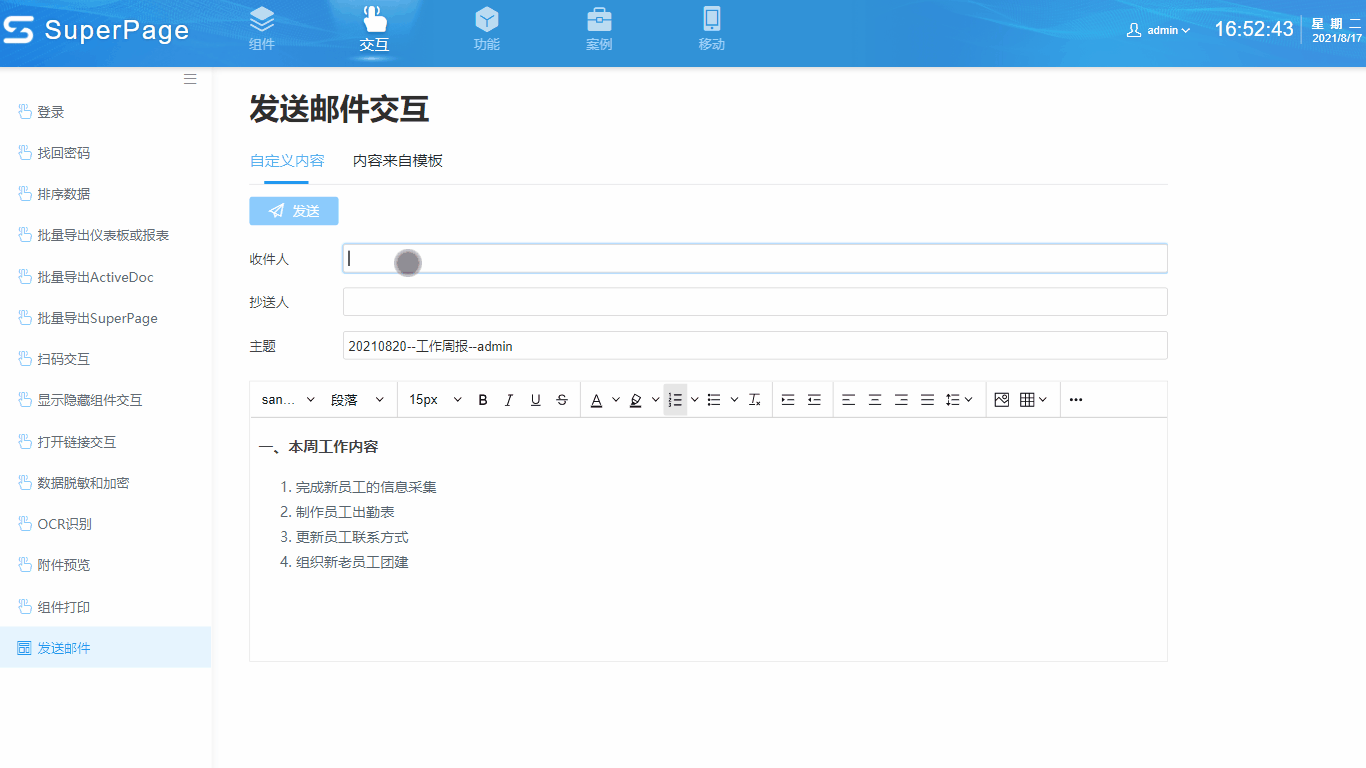Open the font color picker
The image size is (1366, 768).
(x=598, y=399)
